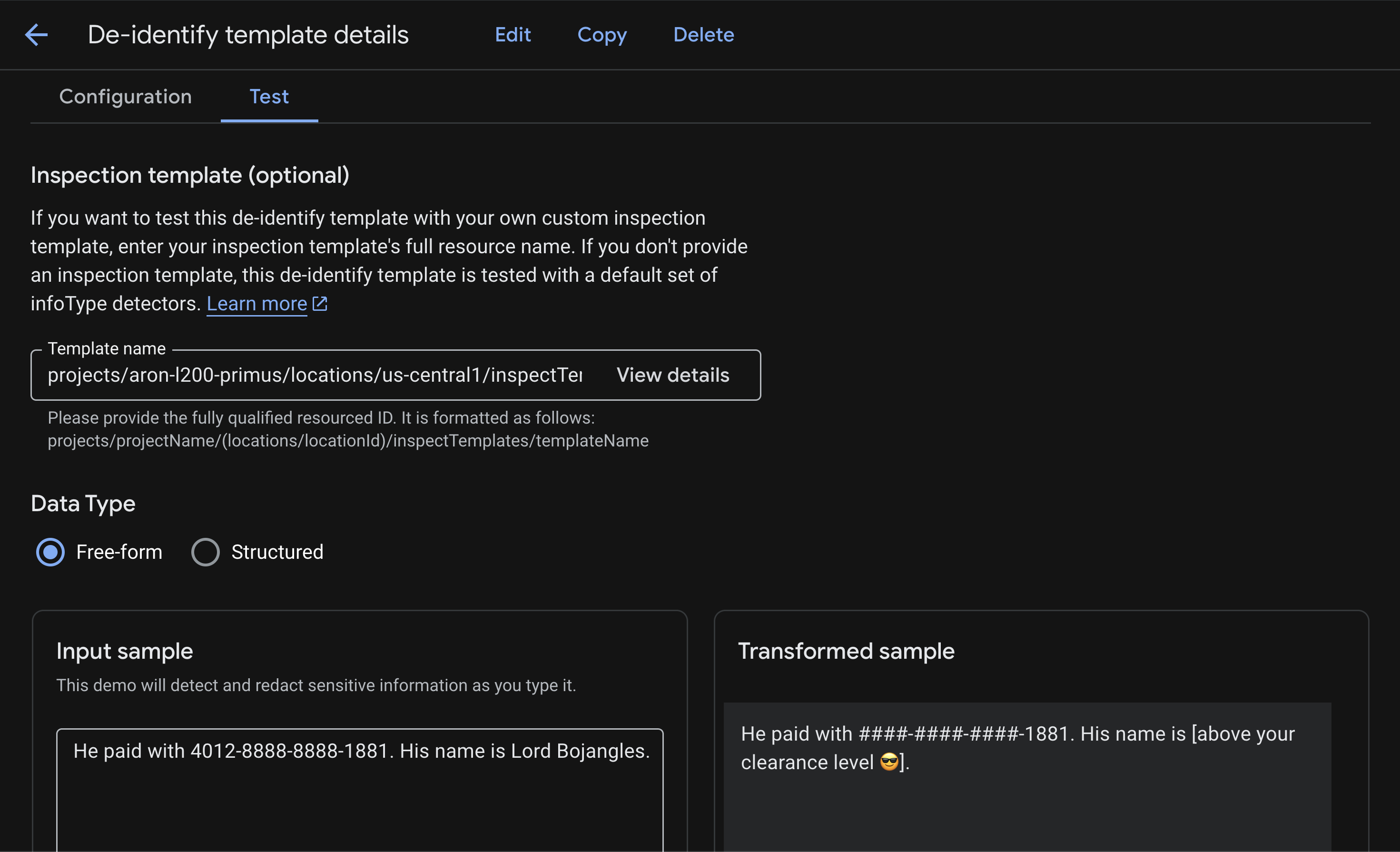Click the Input sample heading

(124, 651)
